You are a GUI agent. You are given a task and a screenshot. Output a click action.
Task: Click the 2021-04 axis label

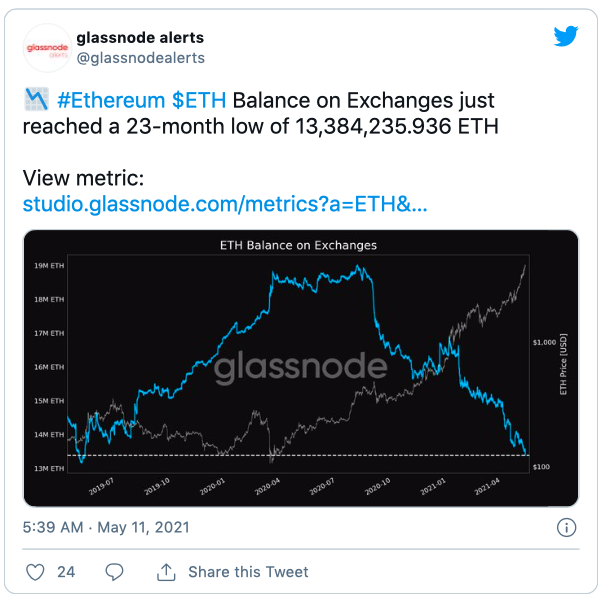(x=487, y=487)
